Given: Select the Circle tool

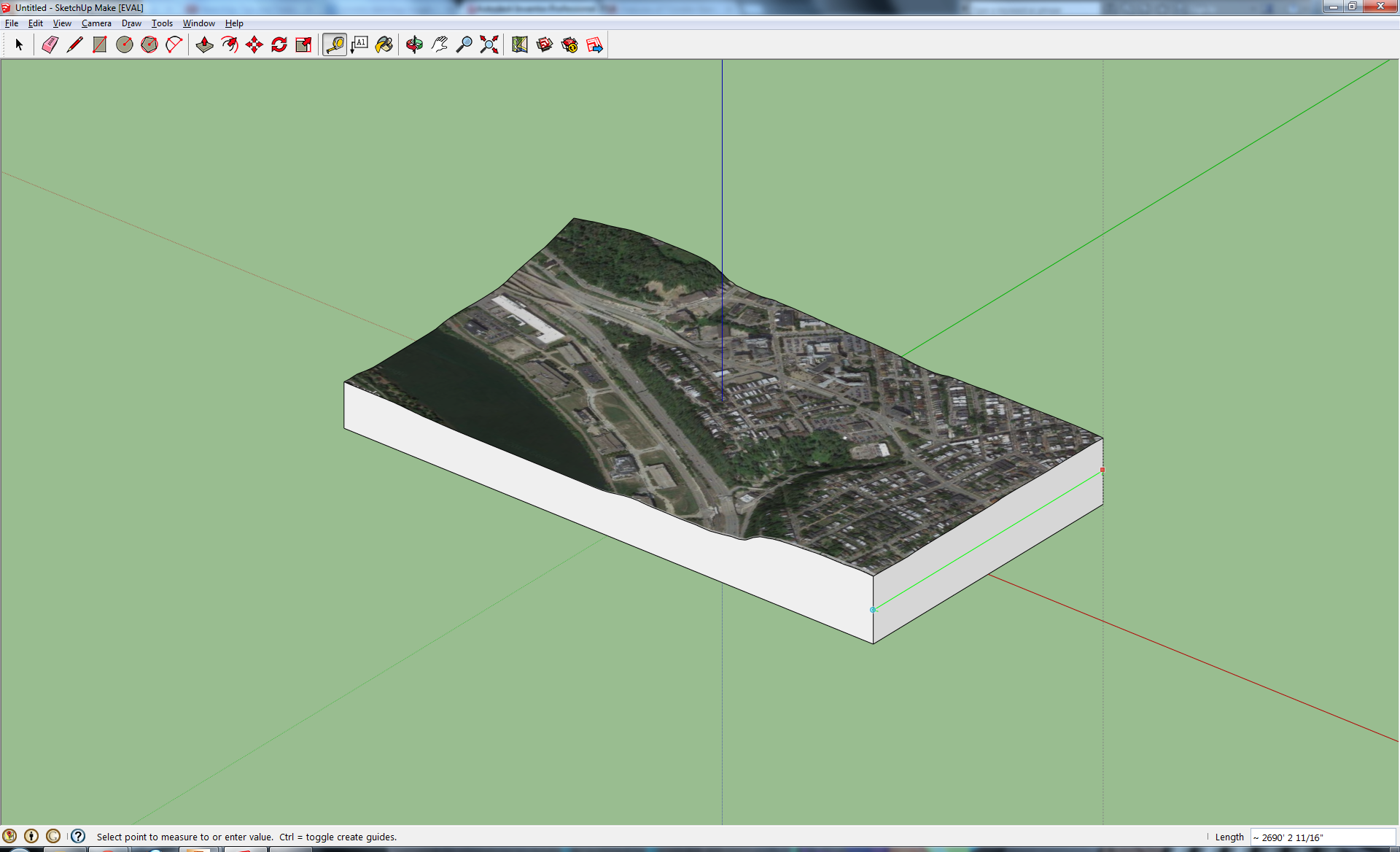Looking at the screenshot, I should point(125,44).
